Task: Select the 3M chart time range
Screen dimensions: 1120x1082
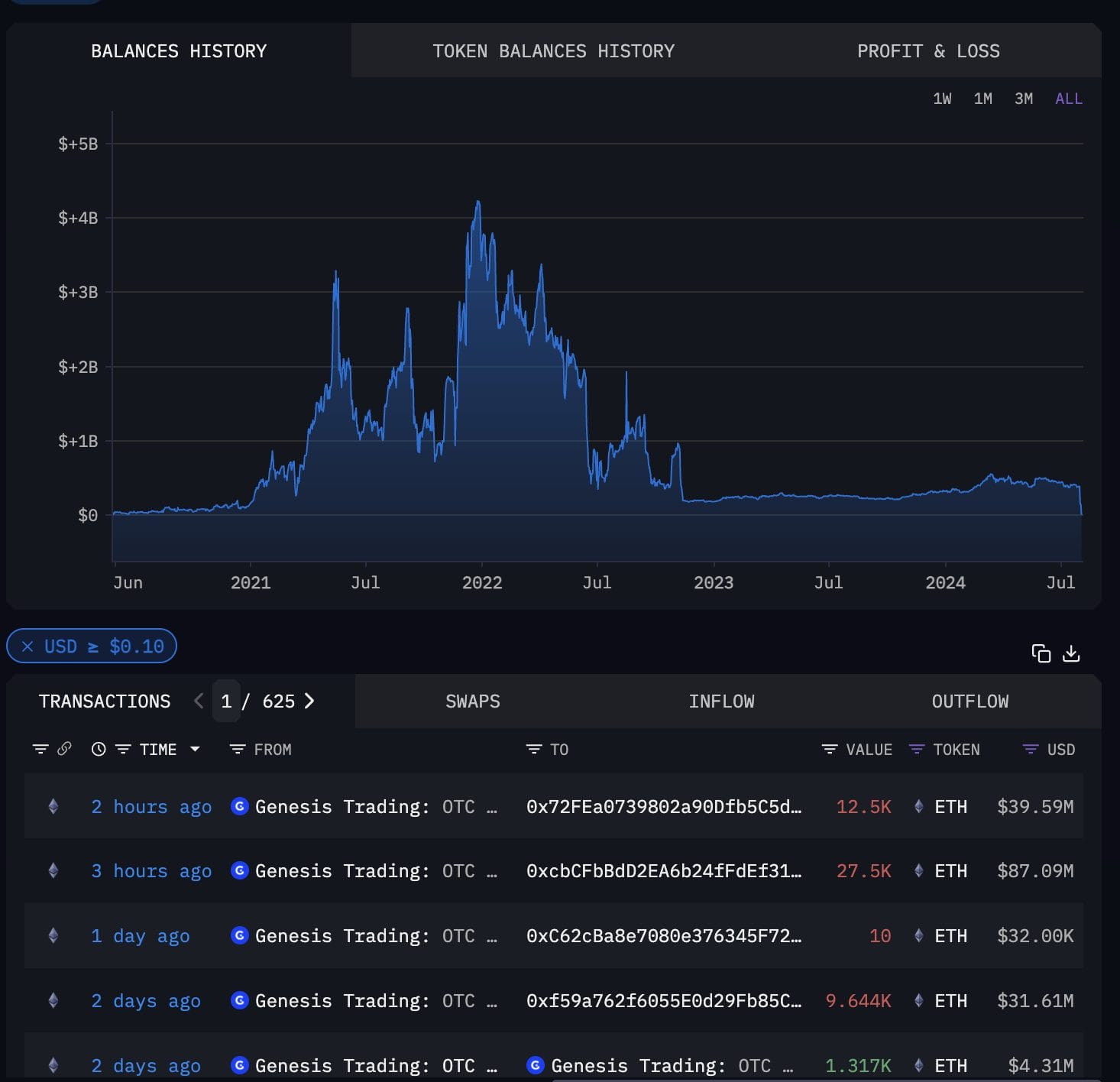Action: pyautogui.click(x=1024, y=99)
